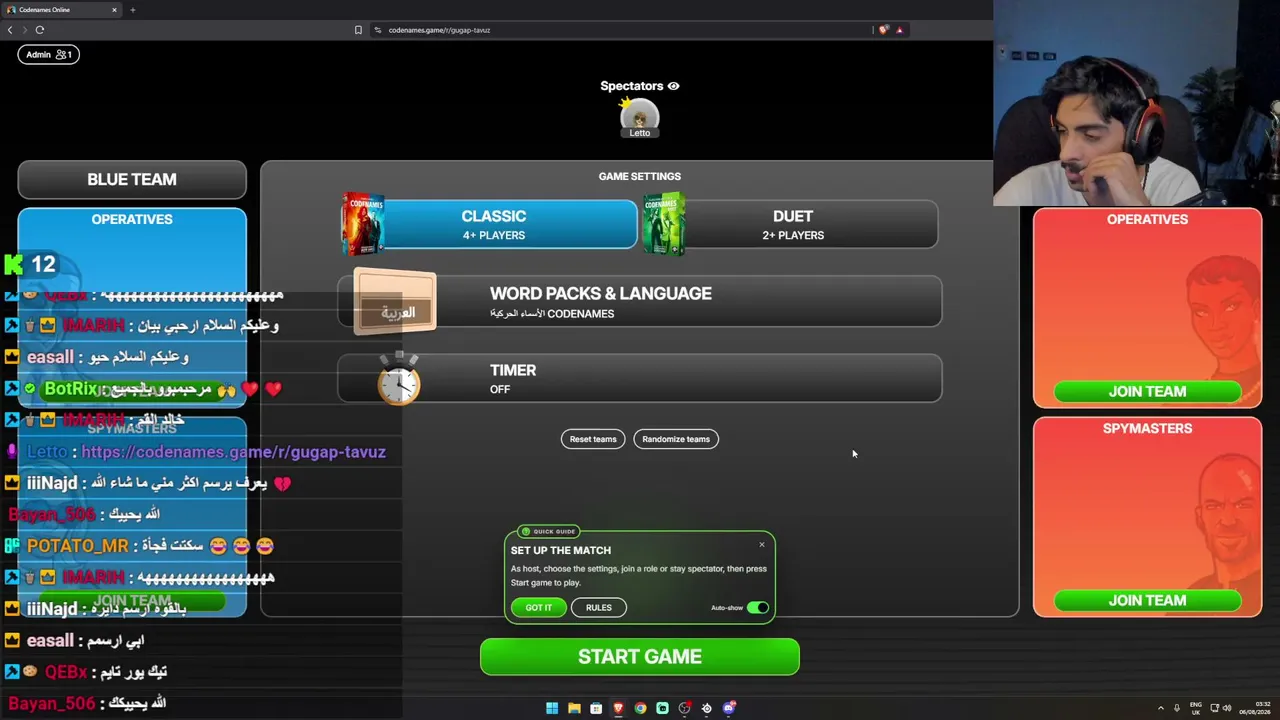Reload the Codenames page
Image resolution: width=1280 pixels, height=720 pixels.
(x=40, y=30)
